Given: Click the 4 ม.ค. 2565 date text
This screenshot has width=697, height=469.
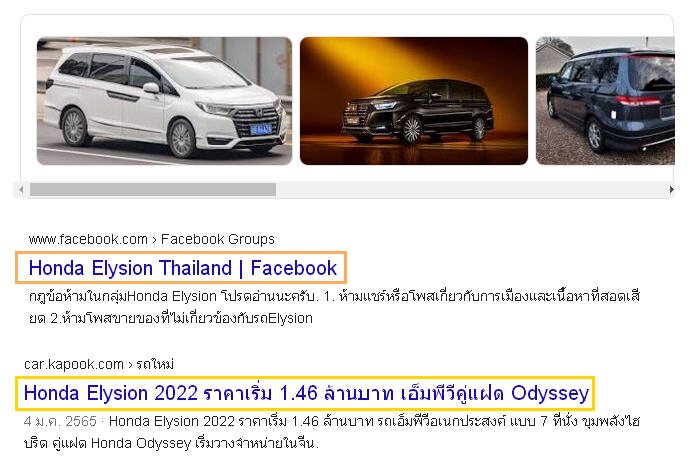Looking at the screenshot, I should [x=60, y=421].
